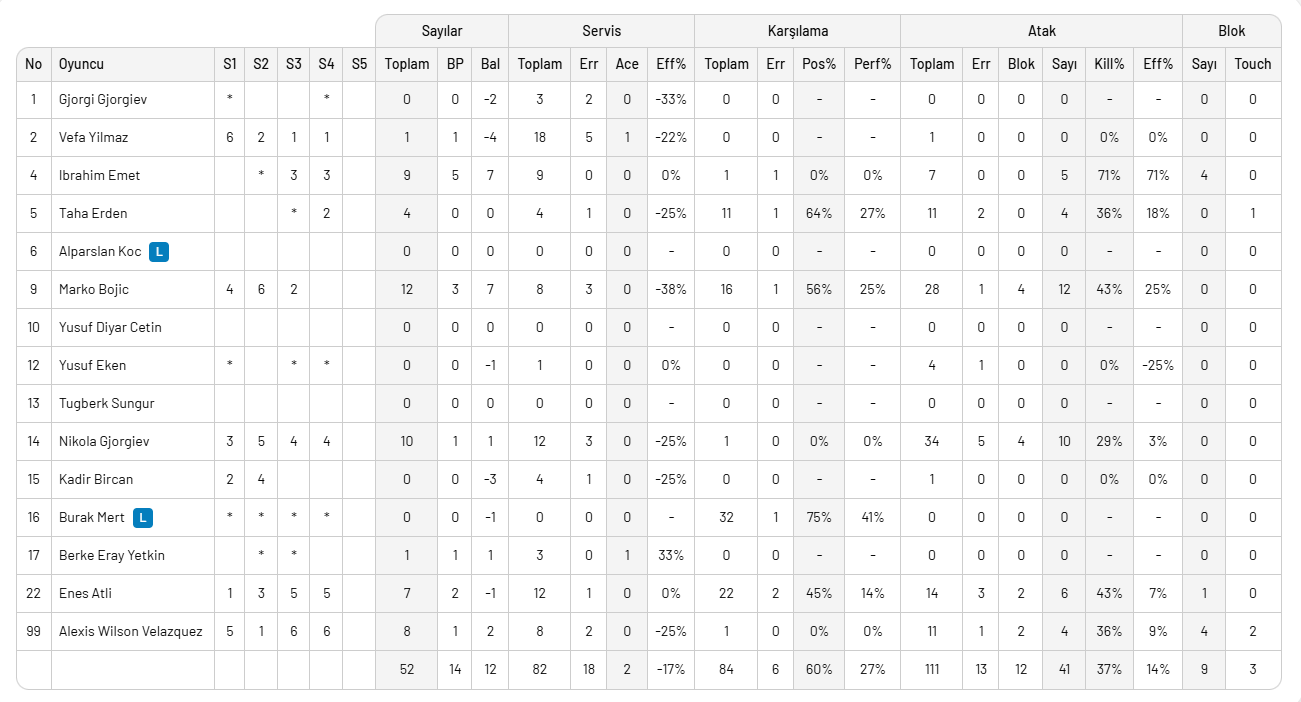Click the libero badge next to Burak Mert
Image resolution: width=1301 pixels, height=702 pixels.
click(x=143, y=518)
